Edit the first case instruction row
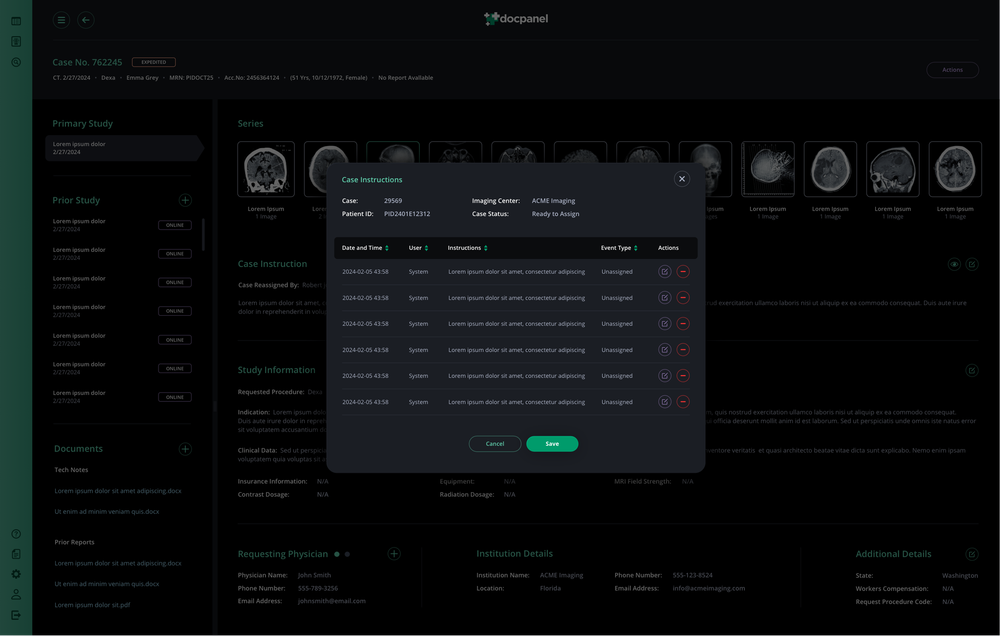Viewport: 1000px width, 636px height. click(x=664, y=271)
